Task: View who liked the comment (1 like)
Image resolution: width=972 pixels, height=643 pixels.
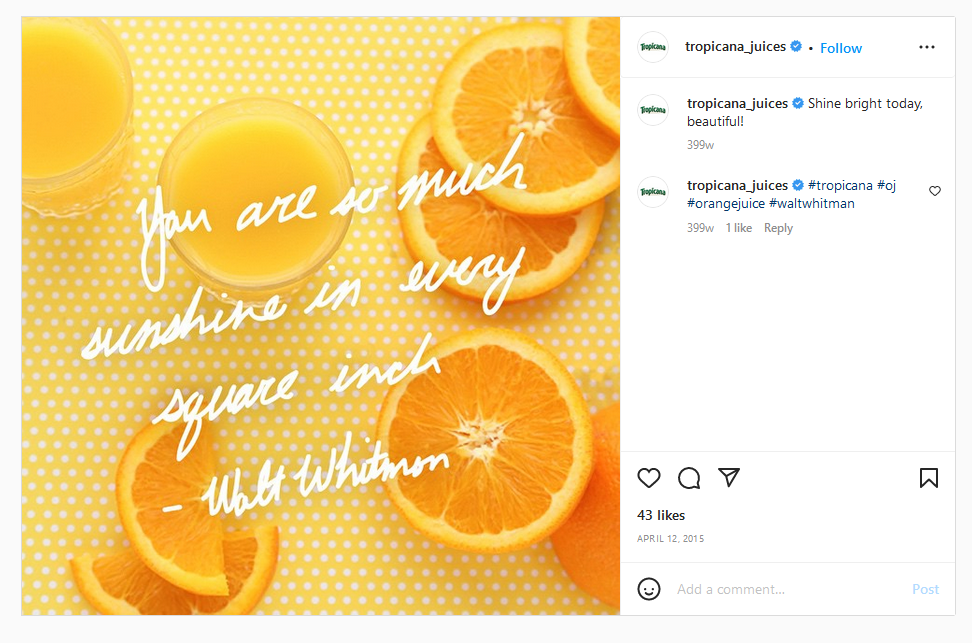Action: 739,228
